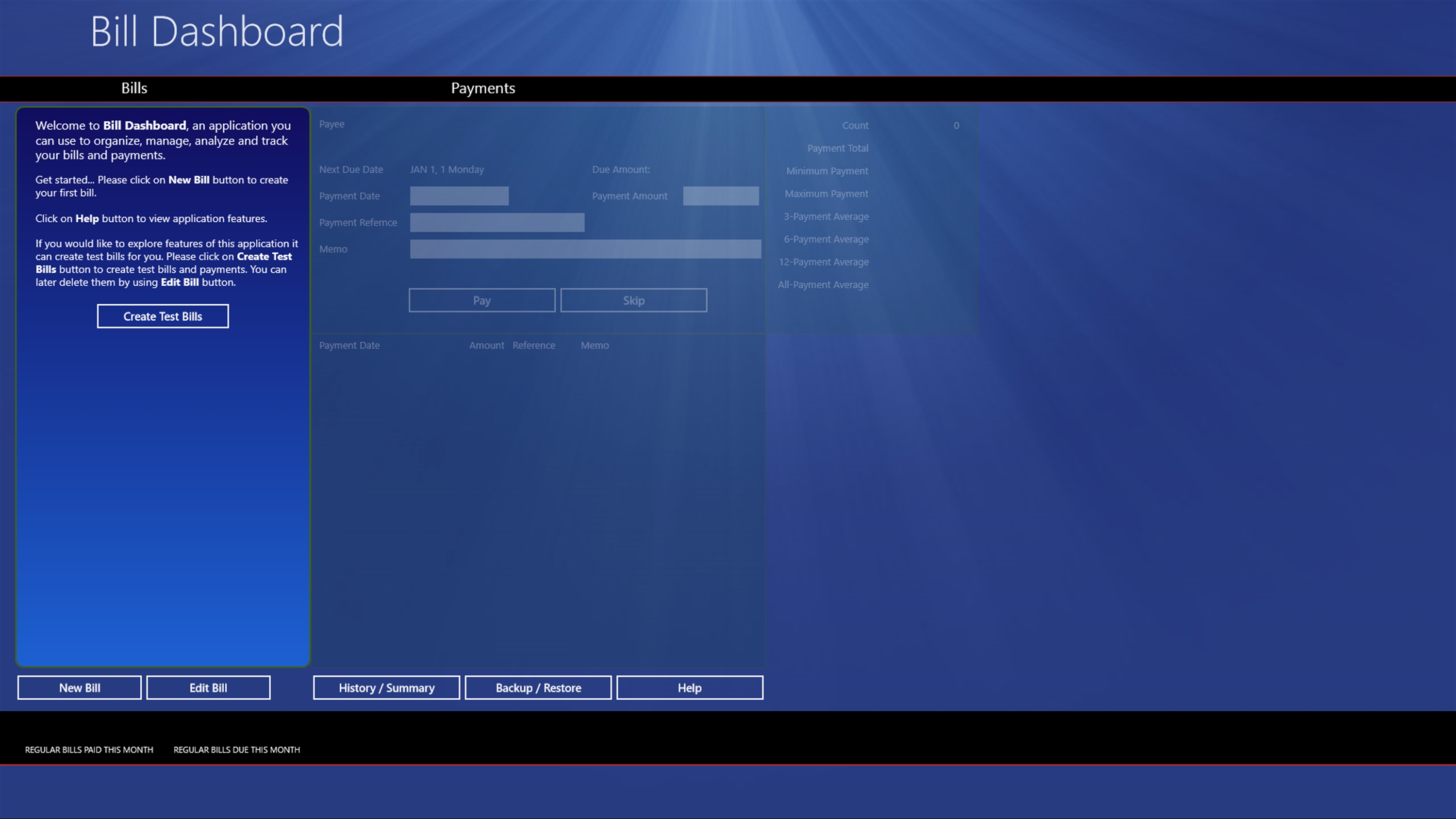Click the Reference column header
1456x819 pixels.
click(x=533, y=345)
